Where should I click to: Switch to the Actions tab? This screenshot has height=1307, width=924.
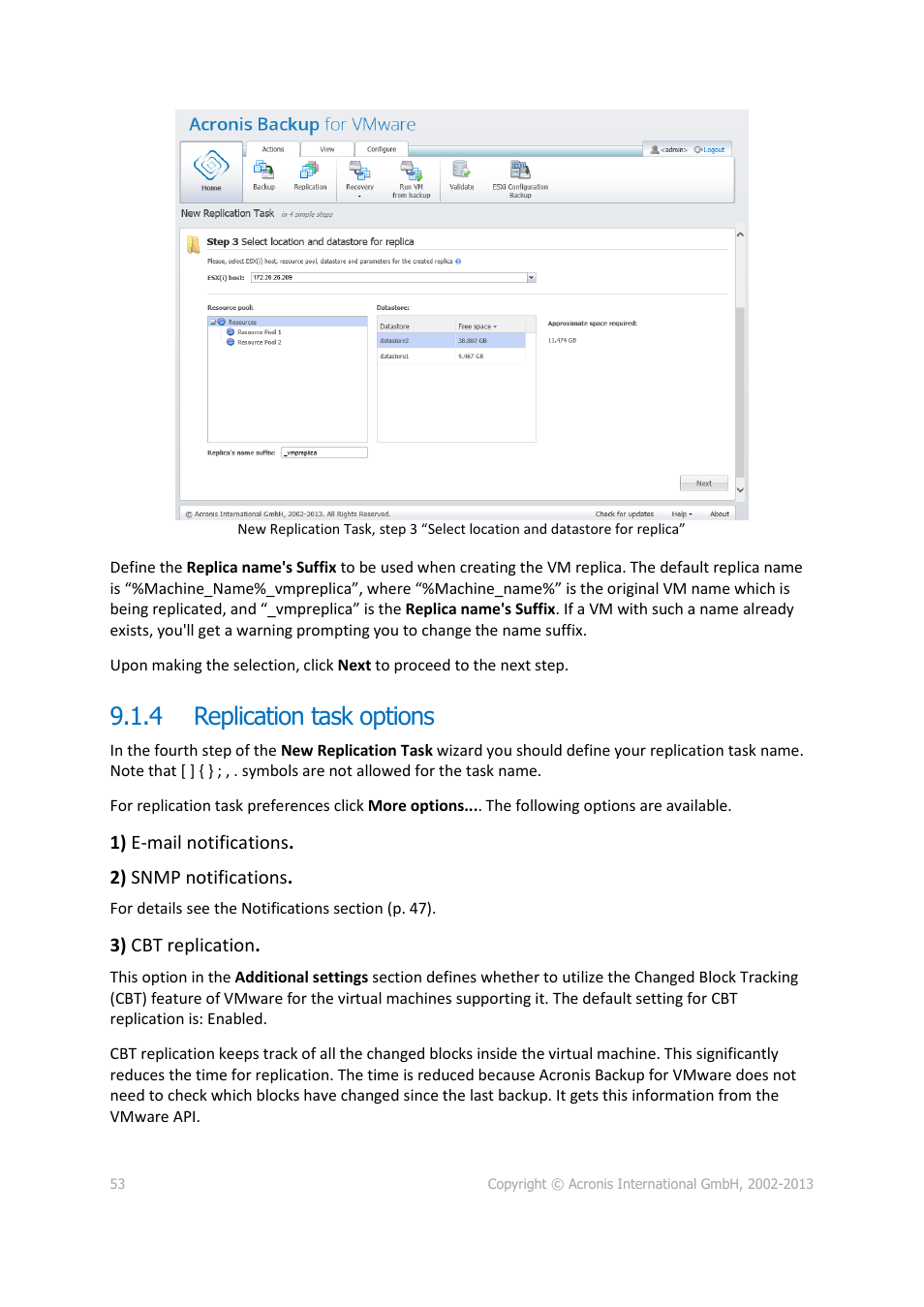[x=273, y=149]
